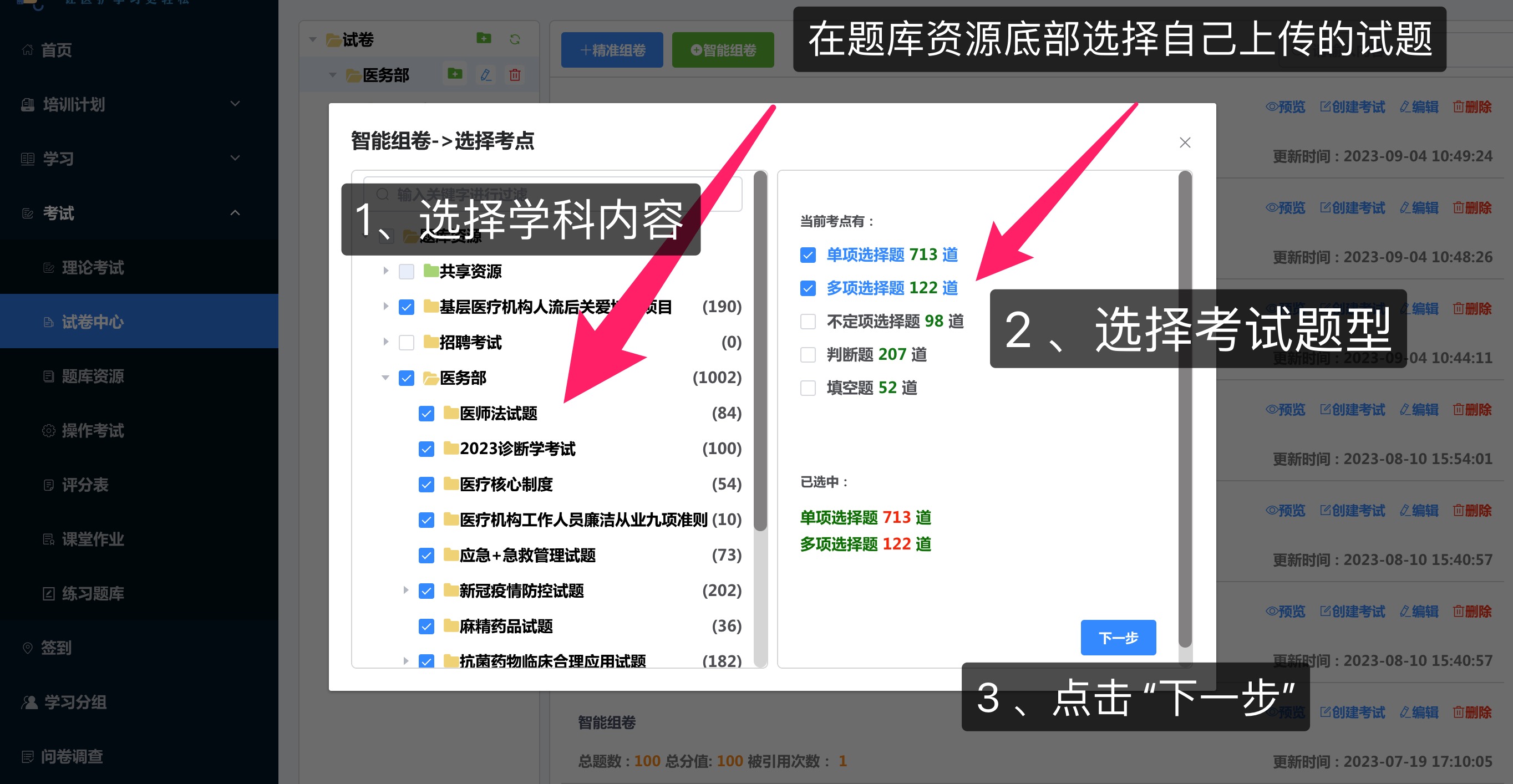Screen dimensions: 1513x784
Task: Open 题库资源 submenu item
Action: [139, 376]
